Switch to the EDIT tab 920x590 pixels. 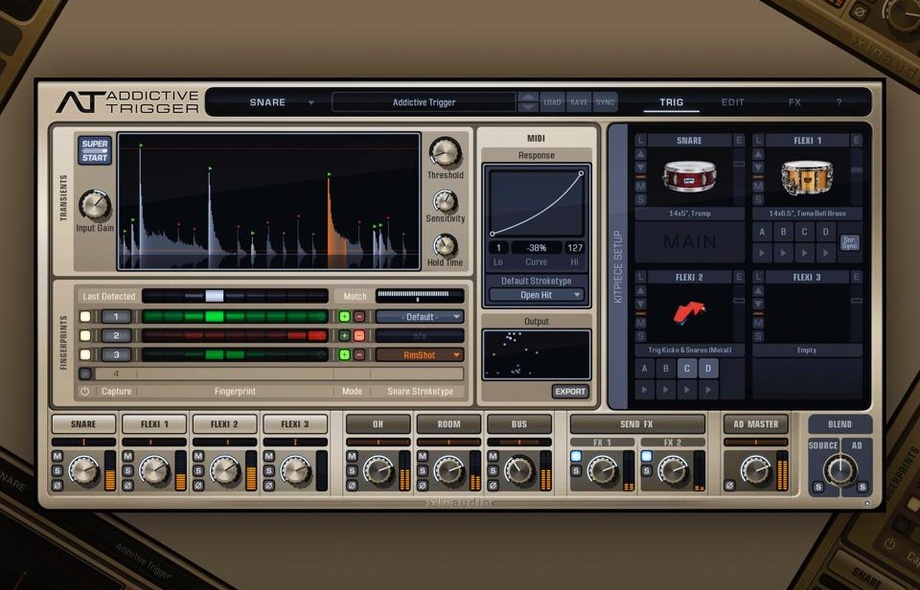pos(733,102)
